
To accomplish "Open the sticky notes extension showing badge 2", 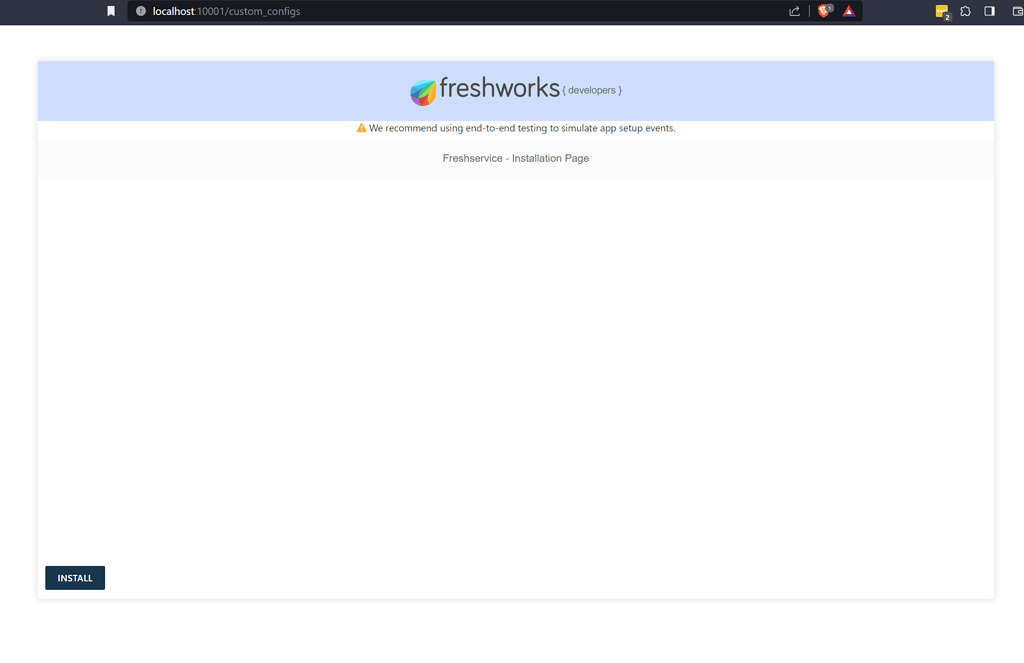I will coord(941,9).
